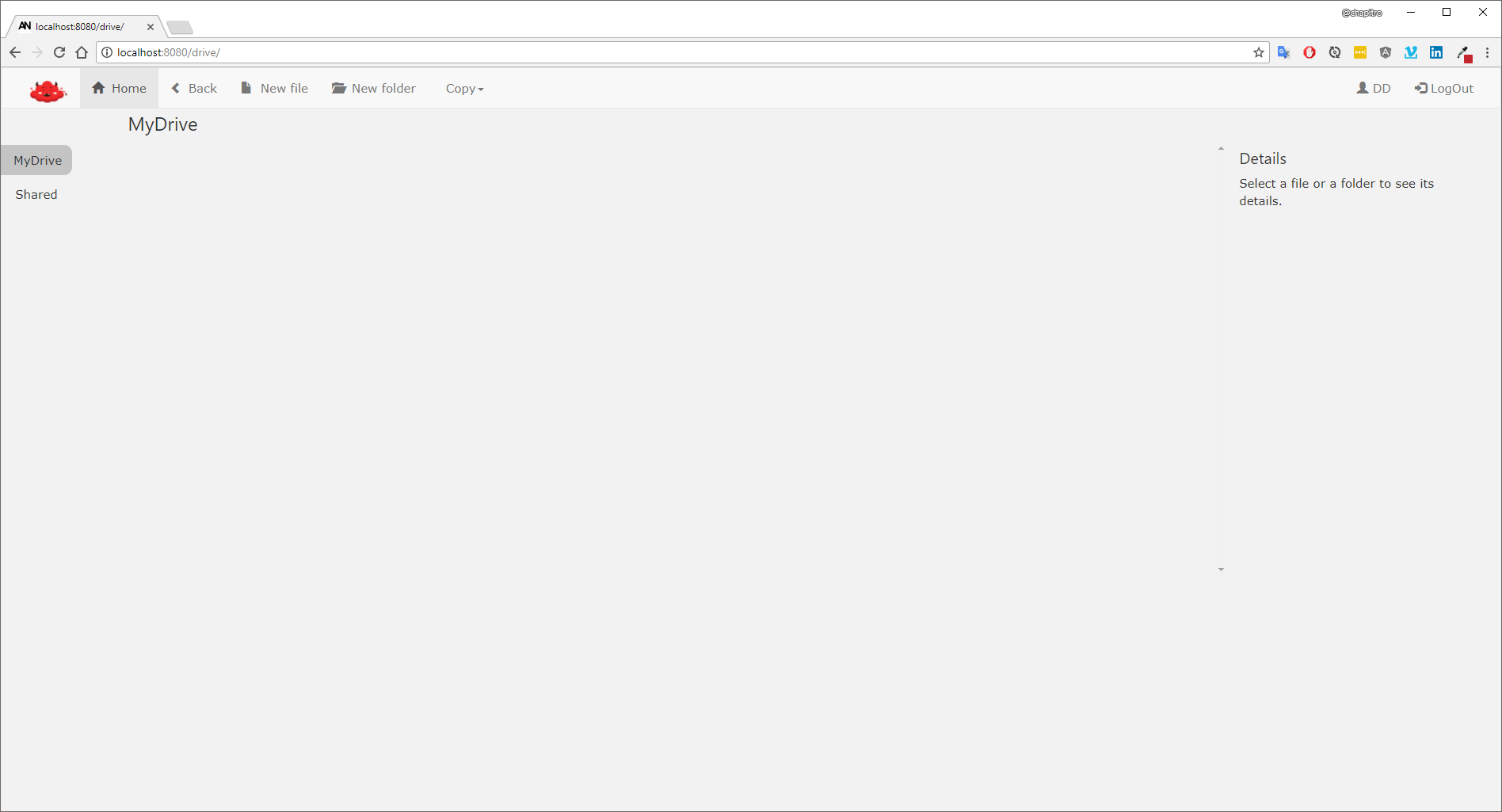Click the LinkedIn extension icon
The image size is (1502, 812).
(1436, 52)
